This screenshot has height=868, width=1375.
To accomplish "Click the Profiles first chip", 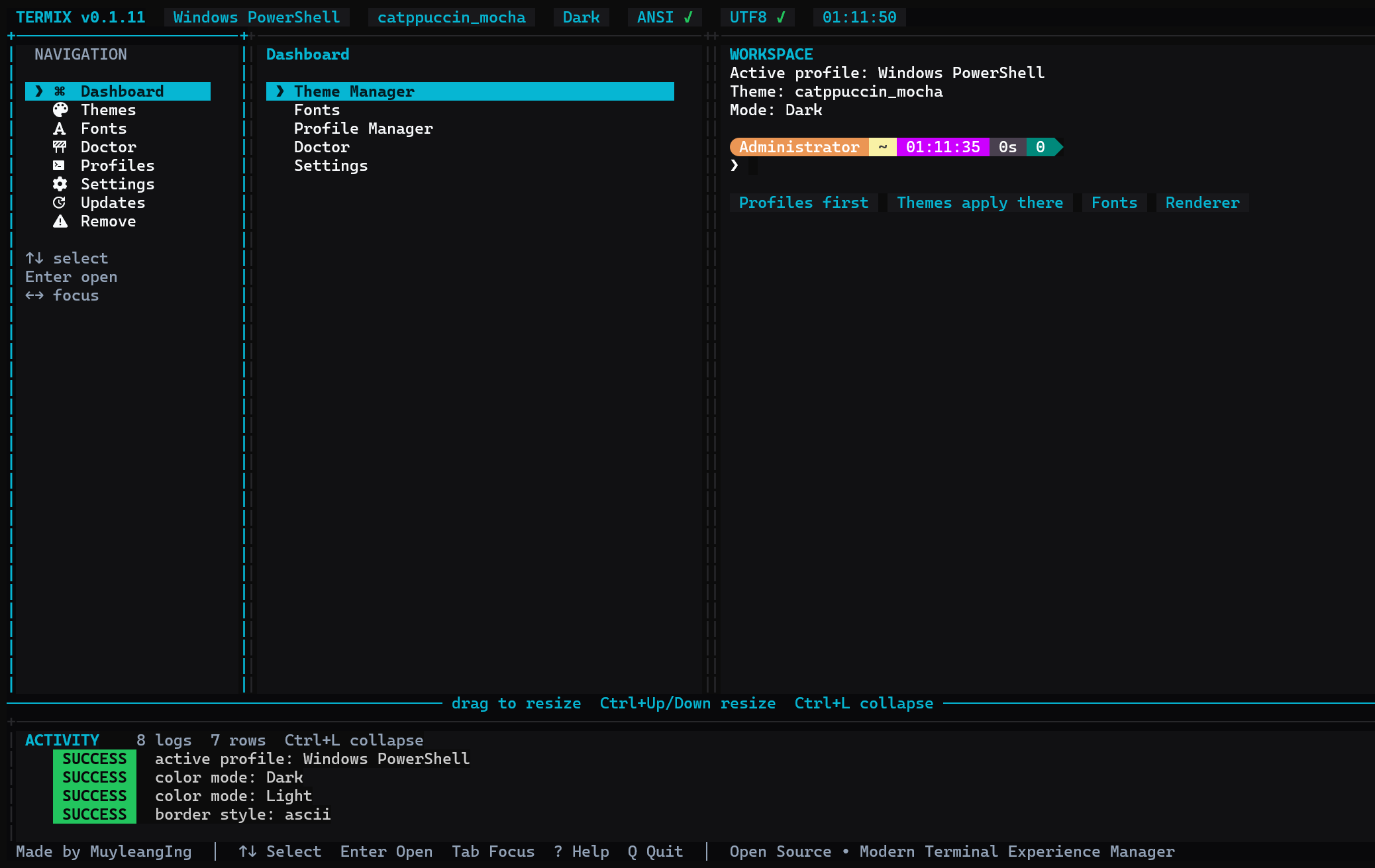I will (803, 203).
